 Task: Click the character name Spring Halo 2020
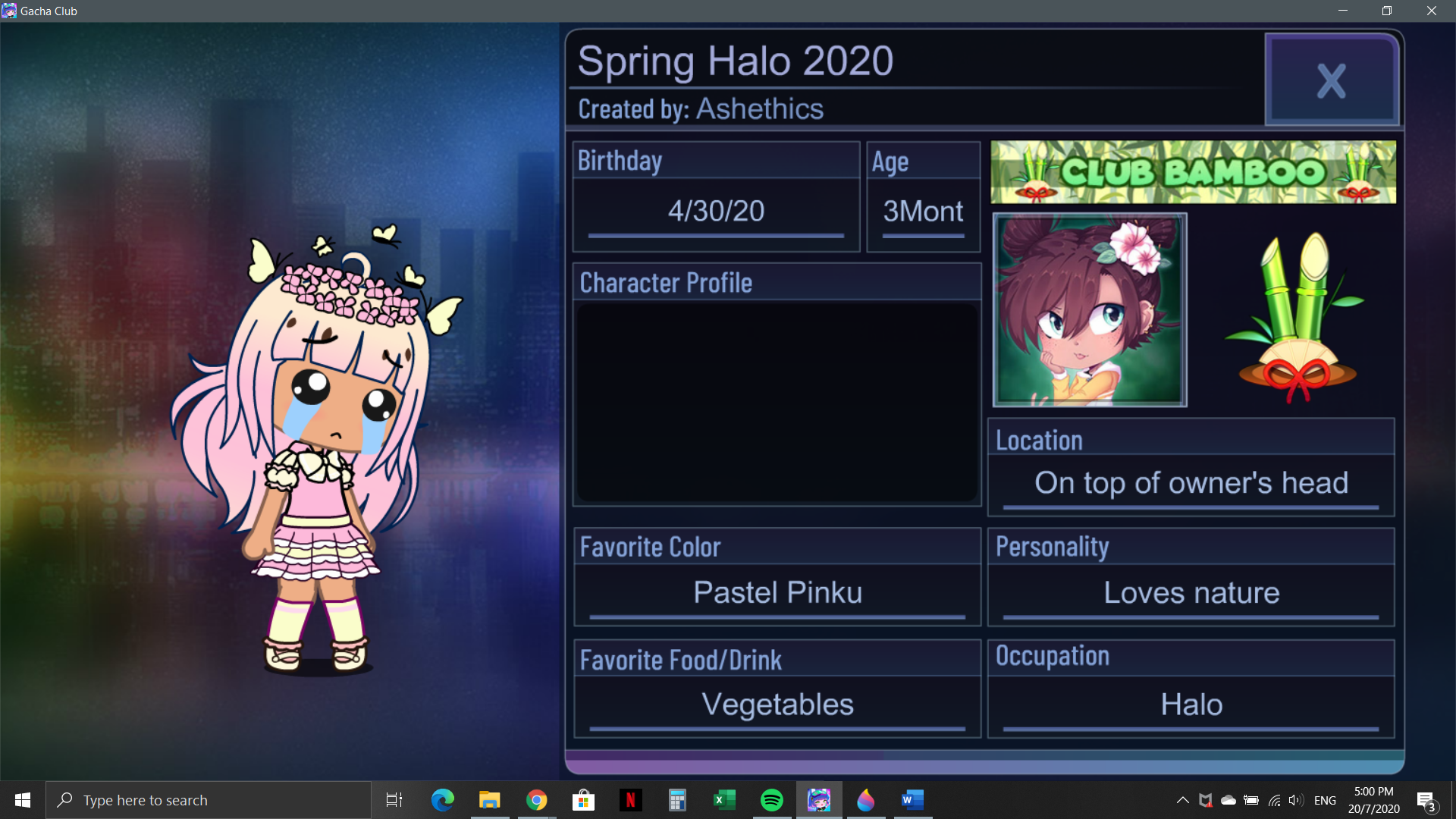point(736,61)
